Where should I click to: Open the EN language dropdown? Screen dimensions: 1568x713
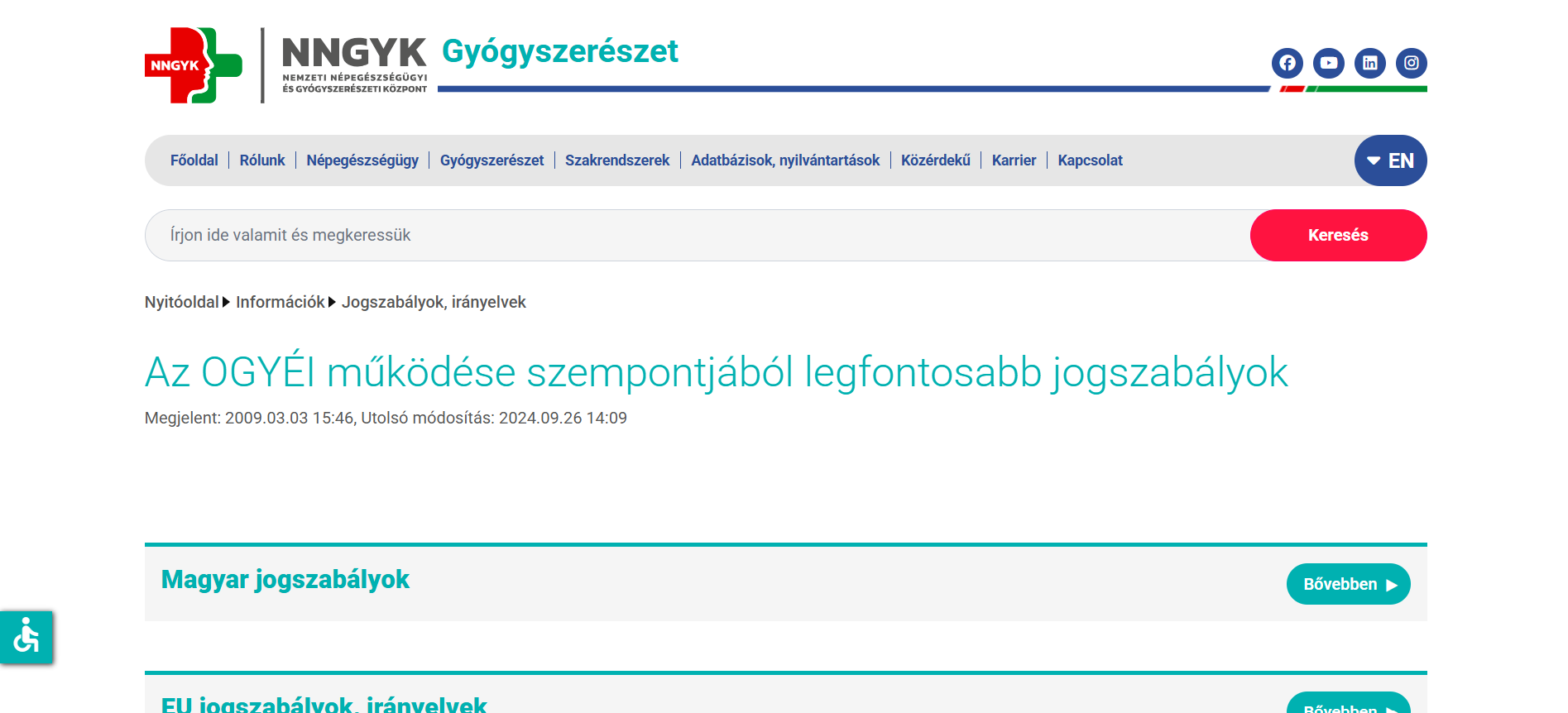(1390, 160)
